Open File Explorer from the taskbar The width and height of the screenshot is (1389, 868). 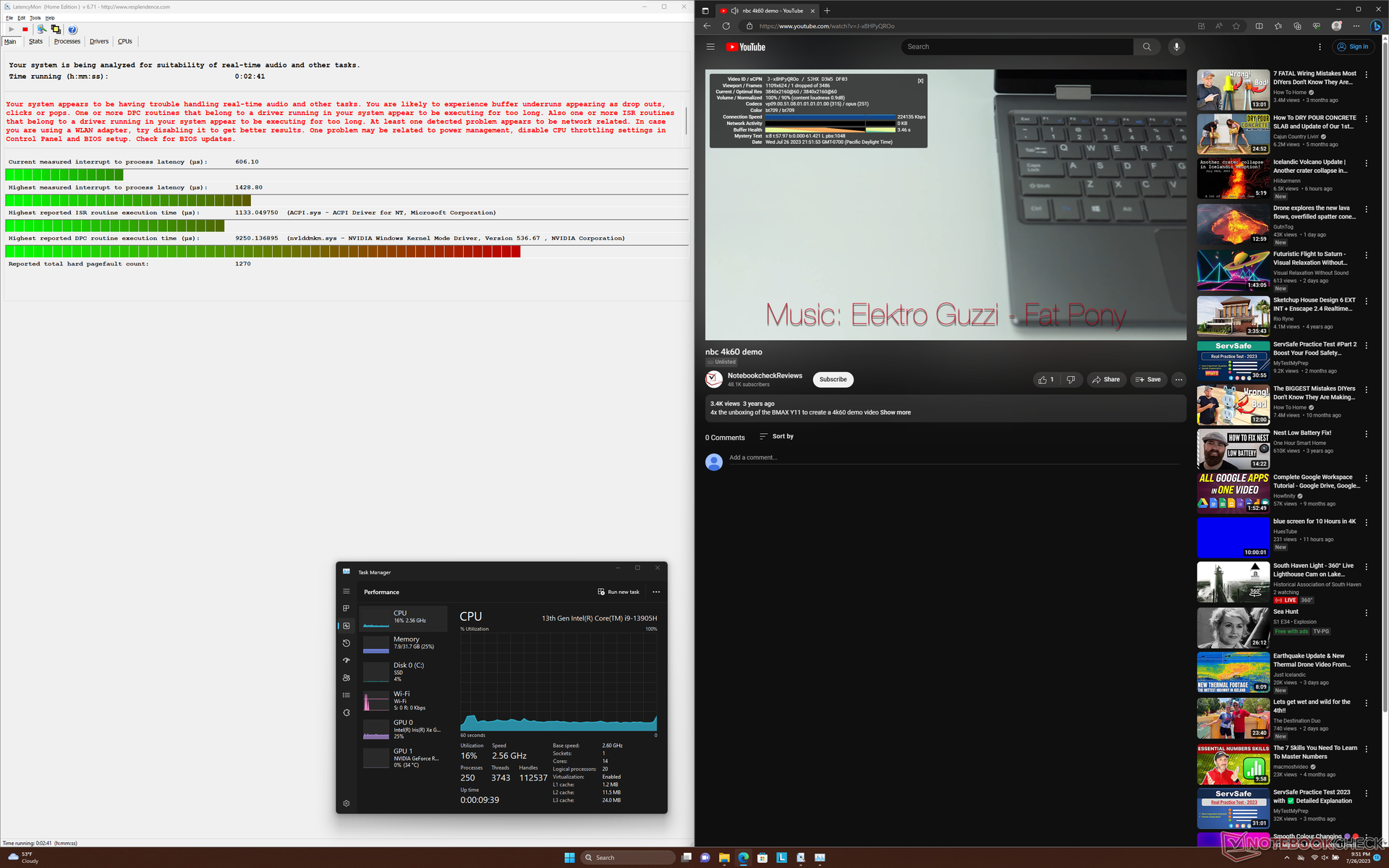point(724,858)
